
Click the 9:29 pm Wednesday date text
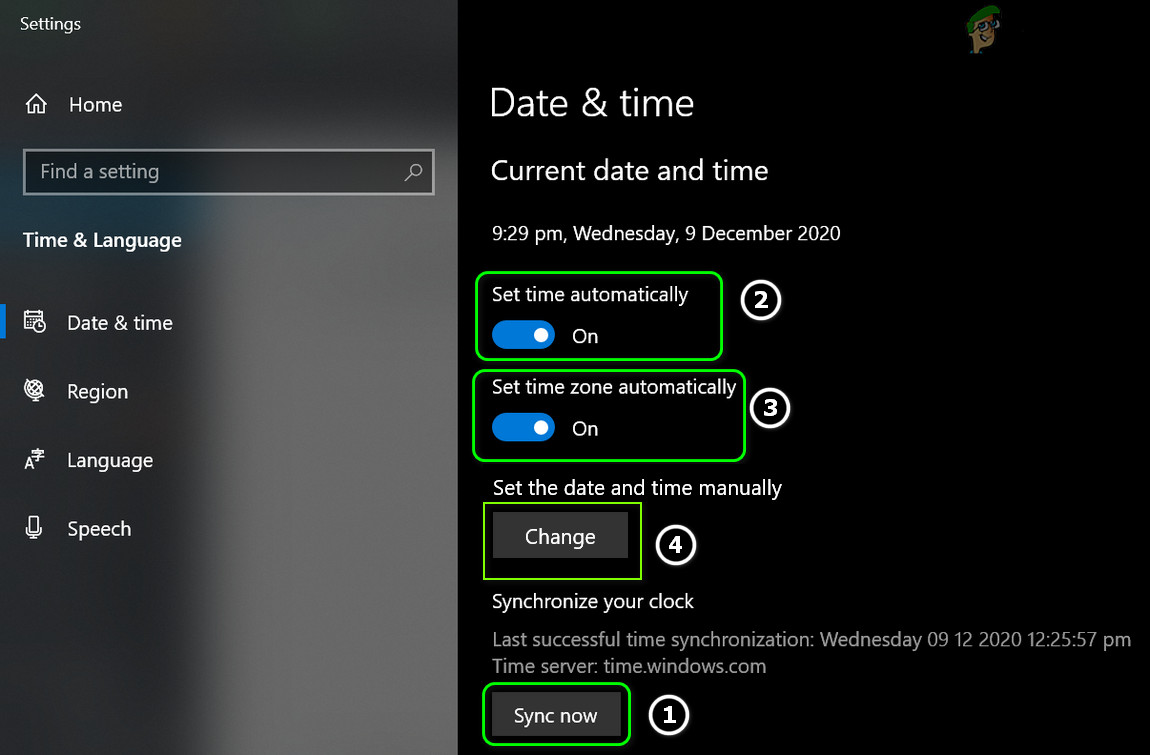point(666,233)
